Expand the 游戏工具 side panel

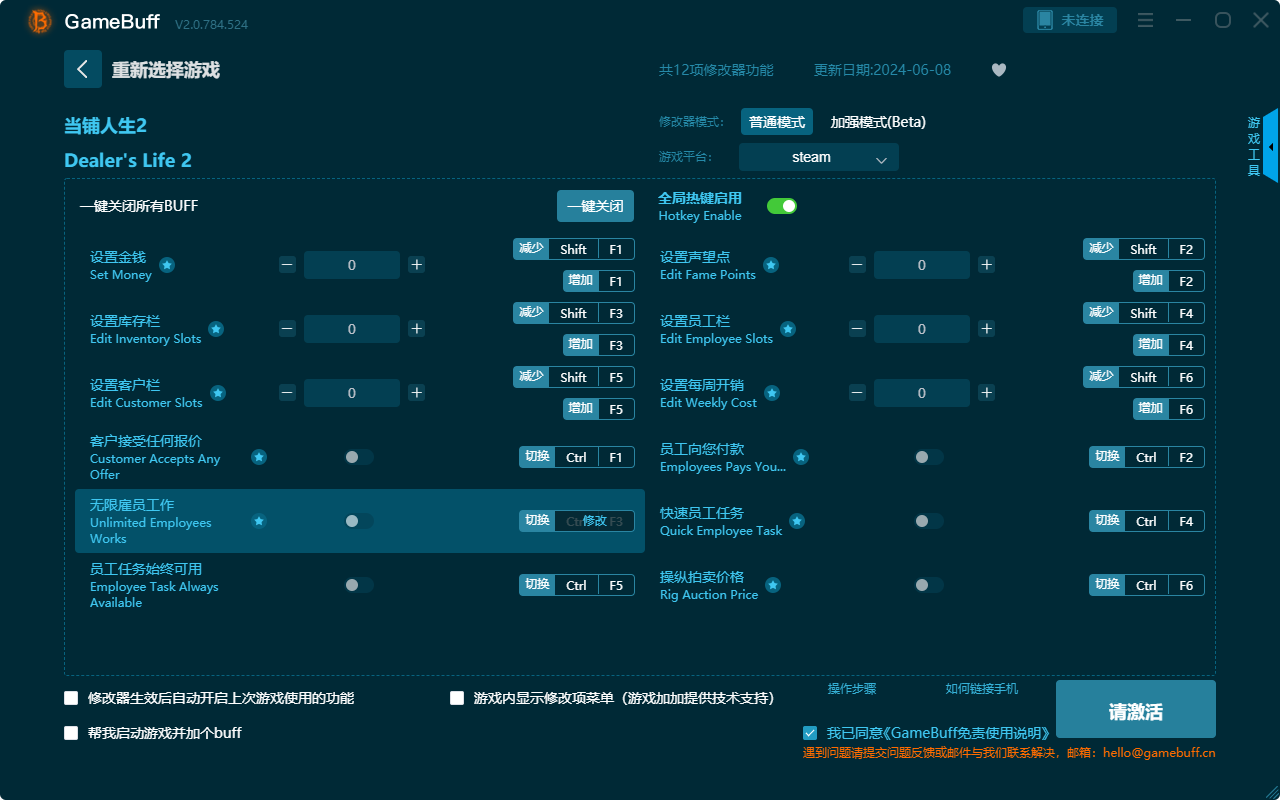1269,146
